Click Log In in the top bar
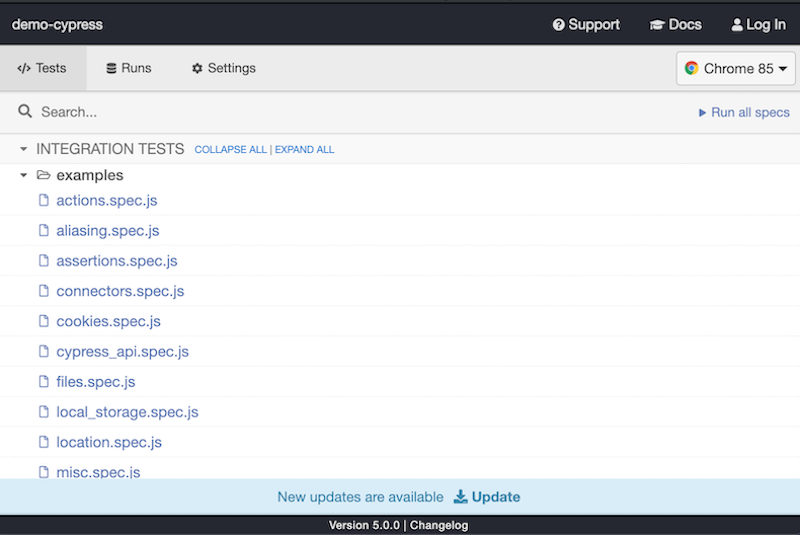This screenshot has height=535, width=800. [x=758, y=24]
